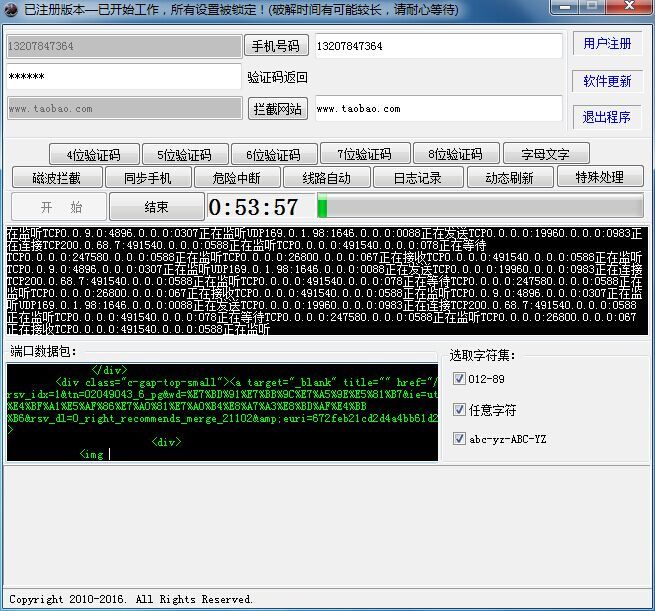
Task: Click the 拦截网站 button
Action: point(277,109)
